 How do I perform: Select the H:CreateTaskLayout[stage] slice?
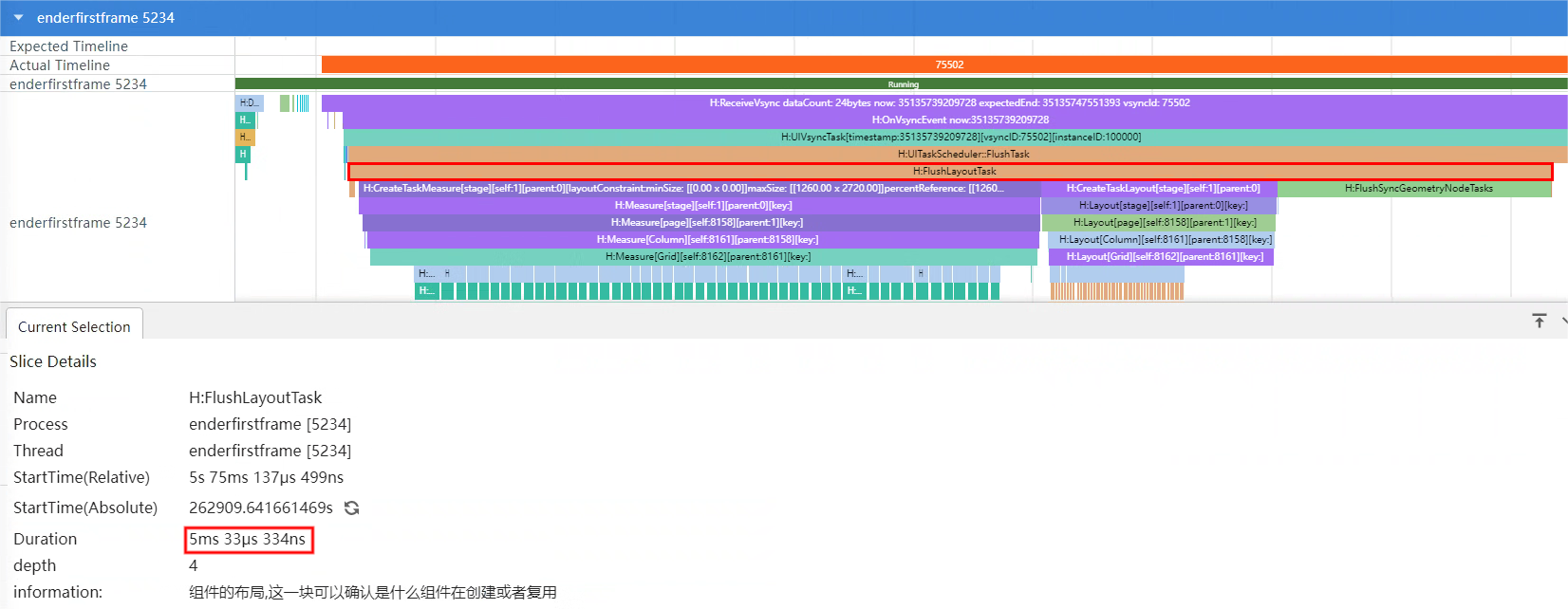pos(1159,188)
